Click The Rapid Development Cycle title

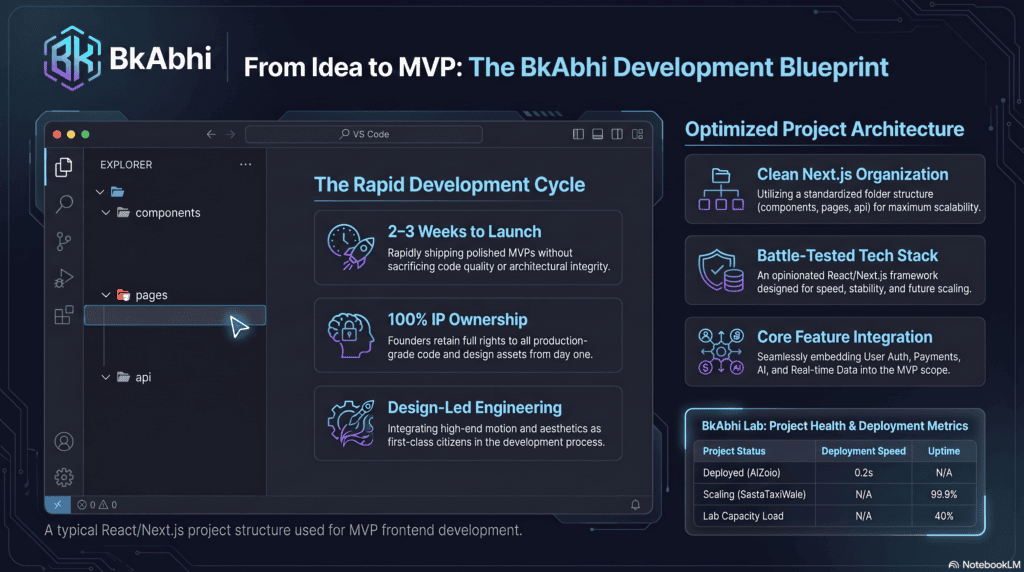449,185
